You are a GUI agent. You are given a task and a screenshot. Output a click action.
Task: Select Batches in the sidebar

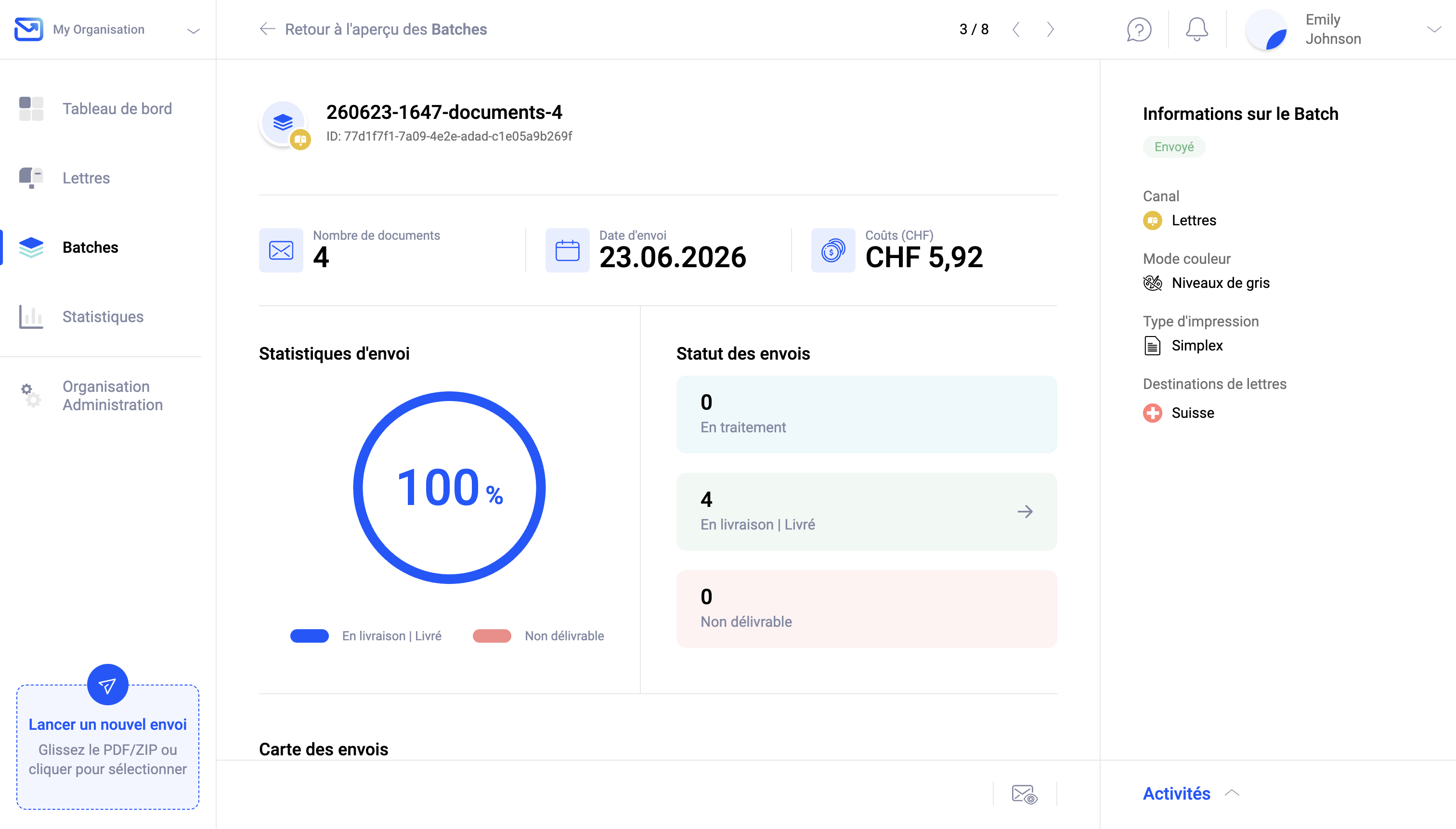(x=68, y=247)
